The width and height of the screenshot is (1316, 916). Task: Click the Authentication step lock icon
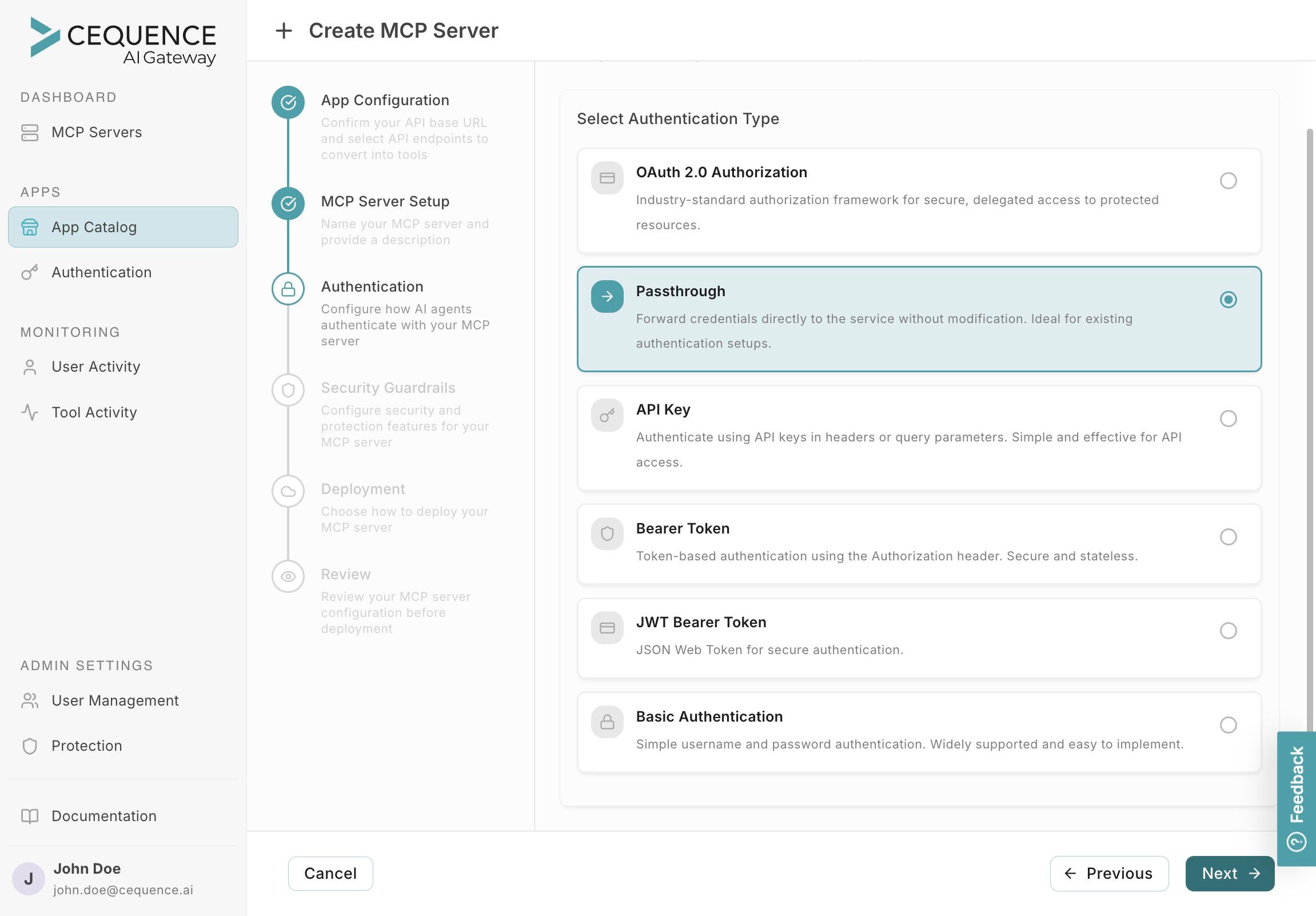[x=288, y=289]
